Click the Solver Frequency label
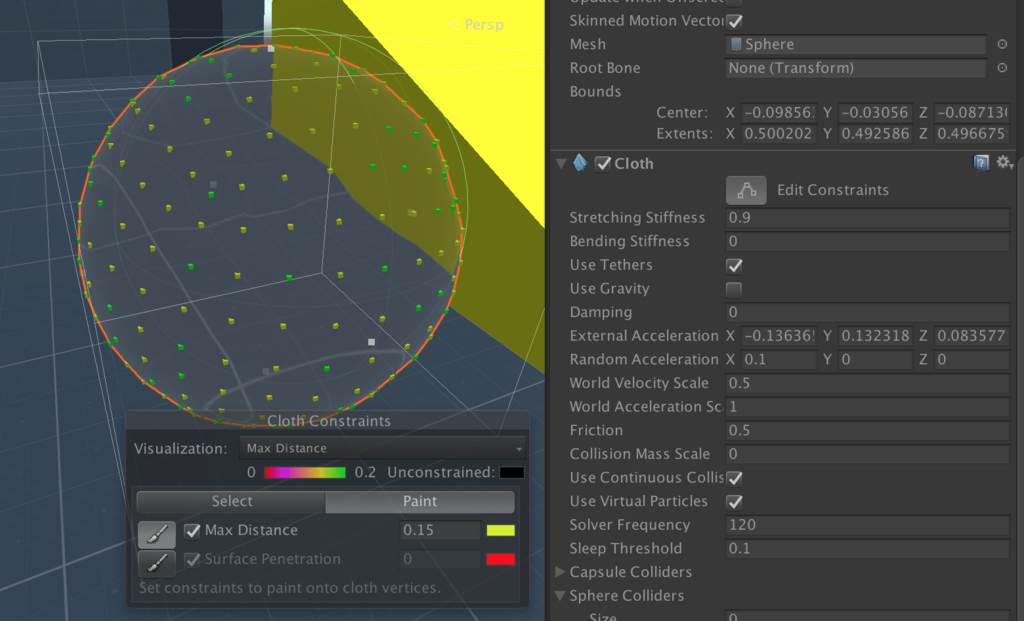 pos(630,525)
